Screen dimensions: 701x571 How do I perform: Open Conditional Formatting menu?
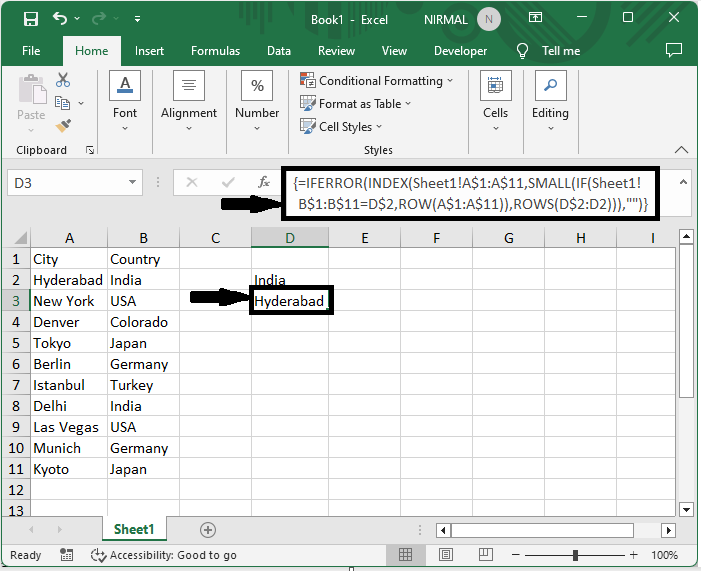pos(376,81)
